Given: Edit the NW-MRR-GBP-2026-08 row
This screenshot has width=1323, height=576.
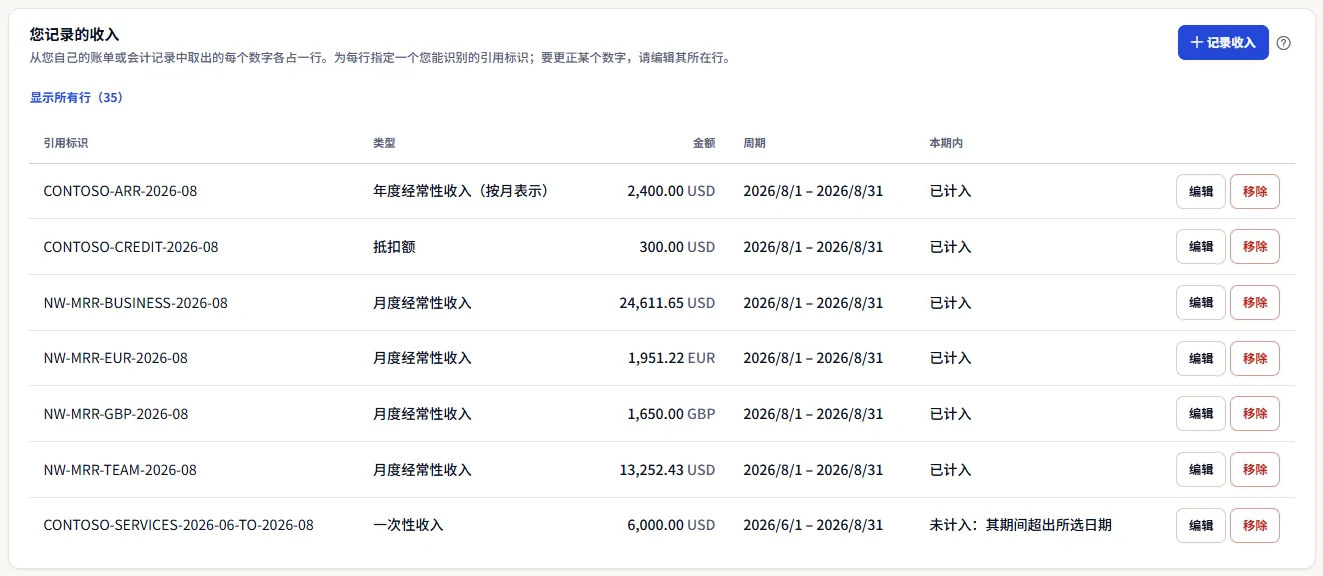Looking at the screenshot, I should [1201, 414].
